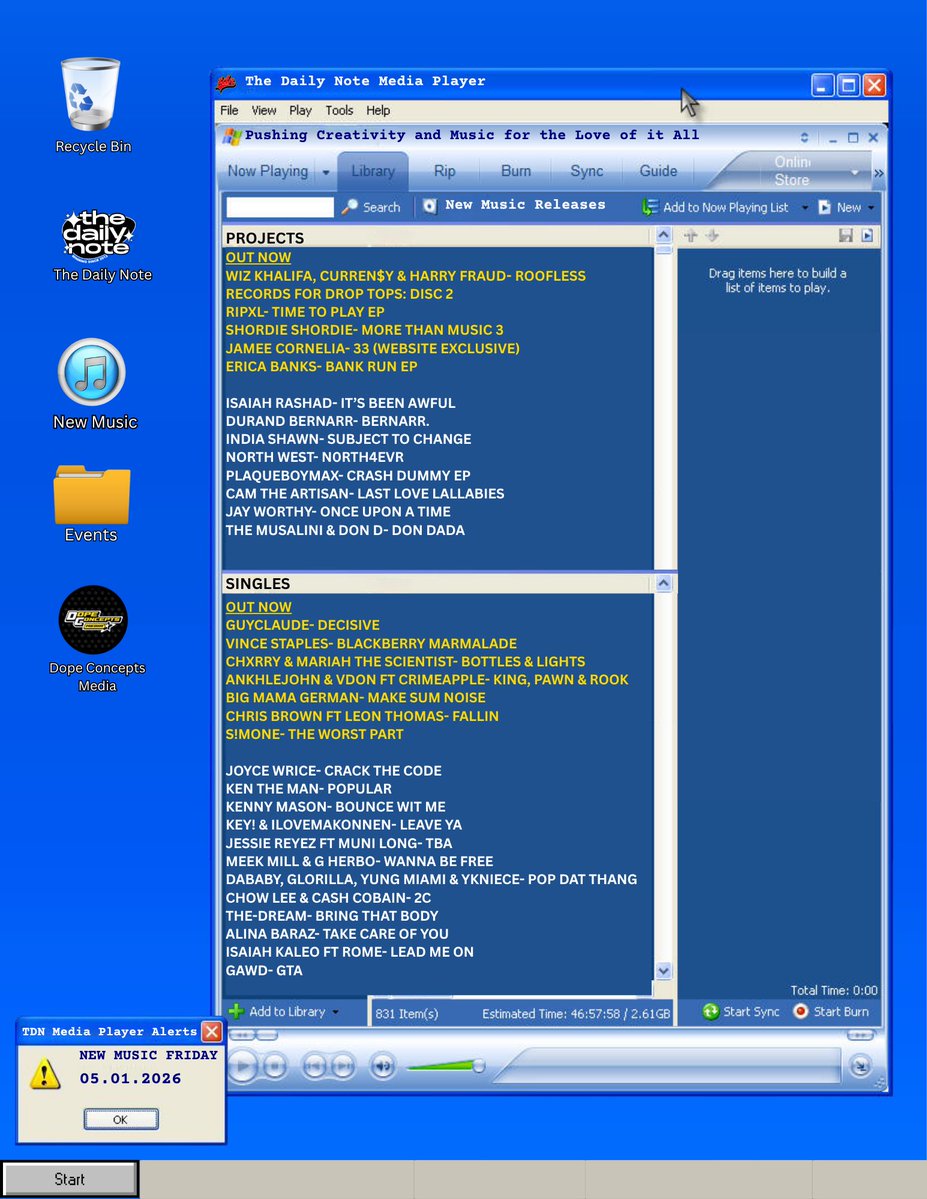The height and width of the screenshot is (1199, 927).
Task: Click the Start Burn label
Action: [x=841, y=1012]
